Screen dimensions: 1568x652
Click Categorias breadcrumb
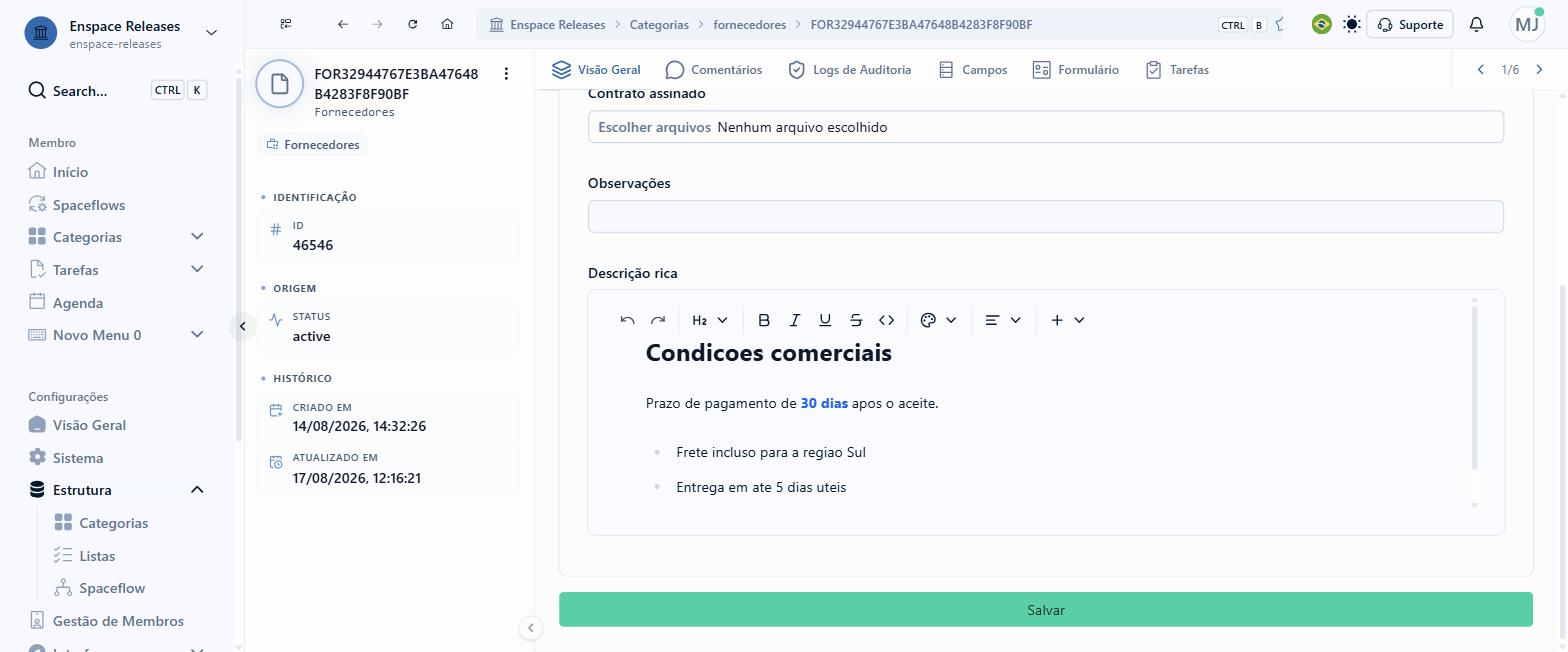[659, 25]
